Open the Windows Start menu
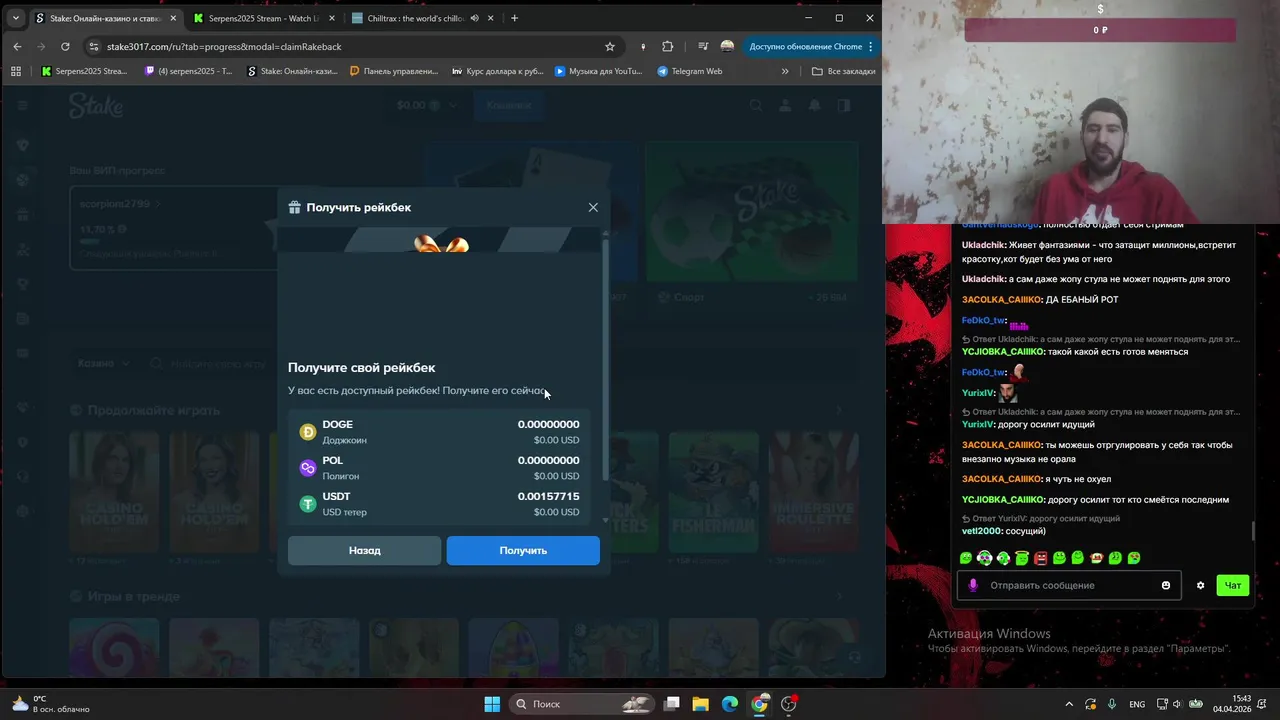The height and width of the screenshot is (720, 1280). (492, 704)
